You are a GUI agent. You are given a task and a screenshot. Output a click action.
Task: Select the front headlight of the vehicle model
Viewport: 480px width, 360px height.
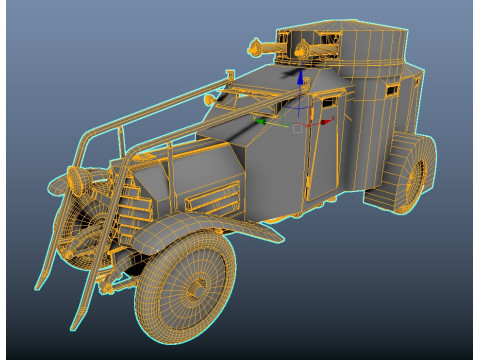coord(79,181)
